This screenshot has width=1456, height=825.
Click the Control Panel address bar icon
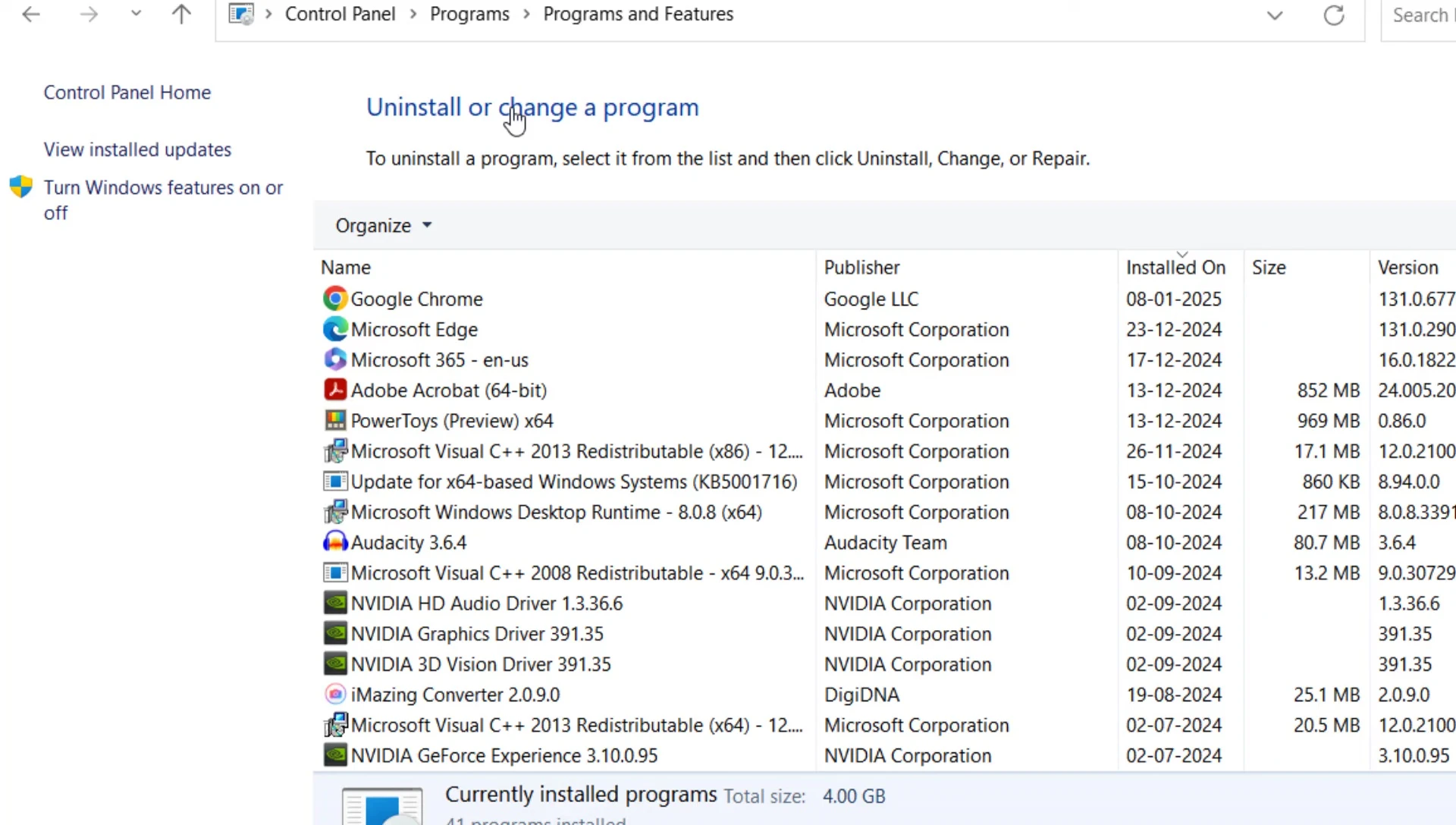tap(241, 14)
